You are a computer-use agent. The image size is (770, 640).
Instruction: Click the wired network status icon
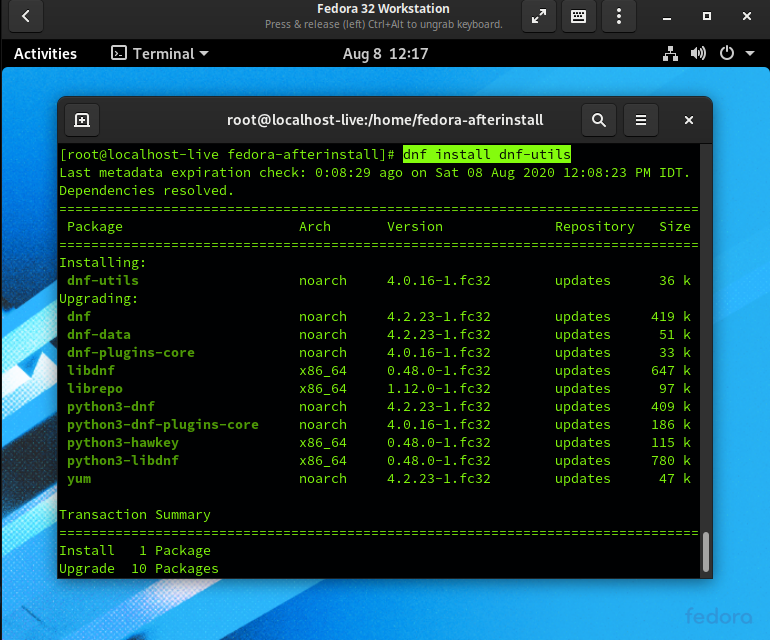tap(670, 53)
